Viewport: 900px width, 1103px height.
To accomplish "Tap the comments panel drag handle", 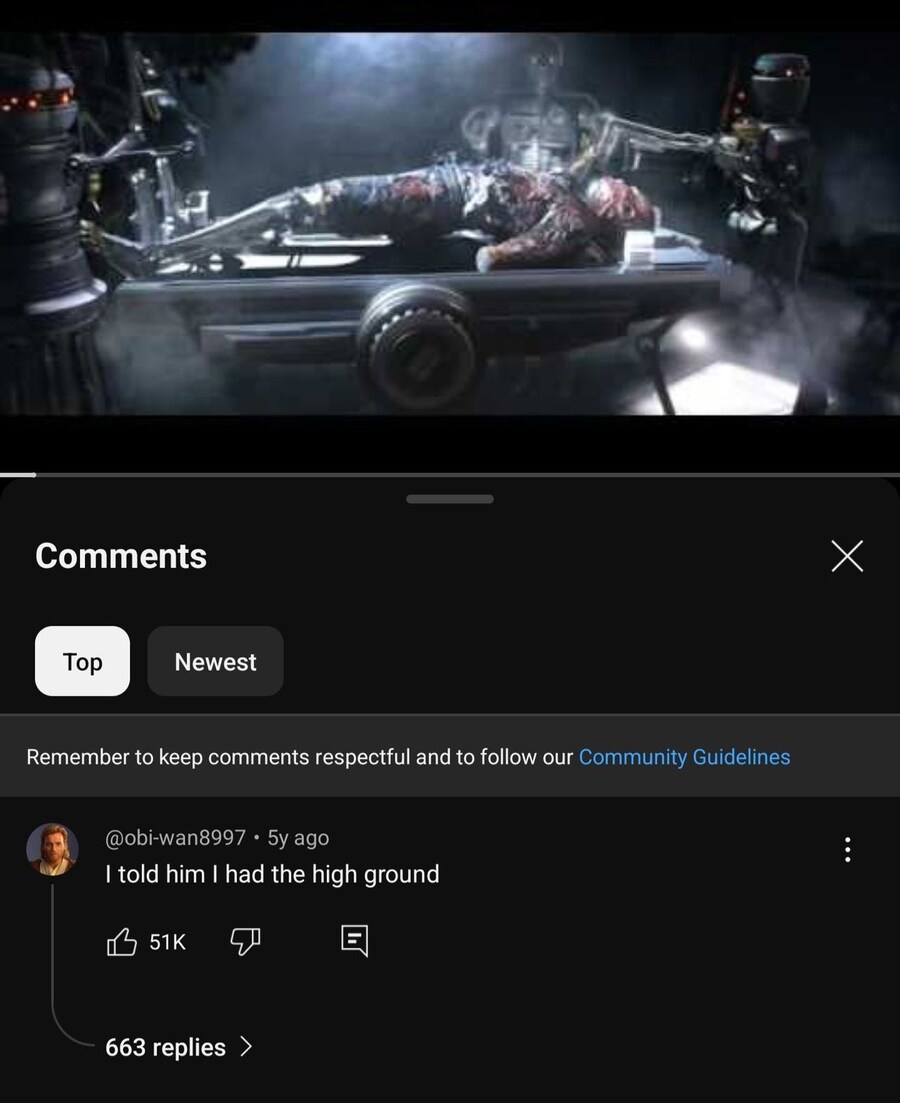I will point(450,499).
